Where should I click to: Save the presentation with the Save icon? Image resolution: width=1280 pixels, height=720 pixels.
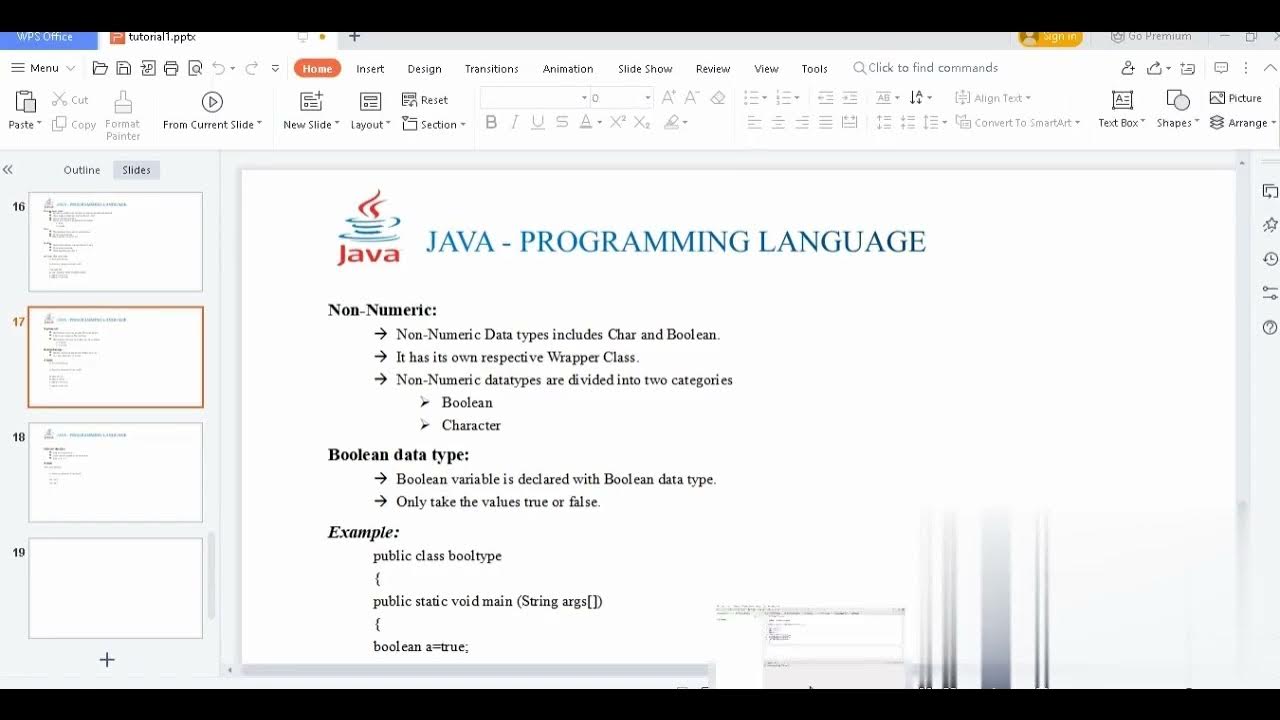(x=124, y=68)
